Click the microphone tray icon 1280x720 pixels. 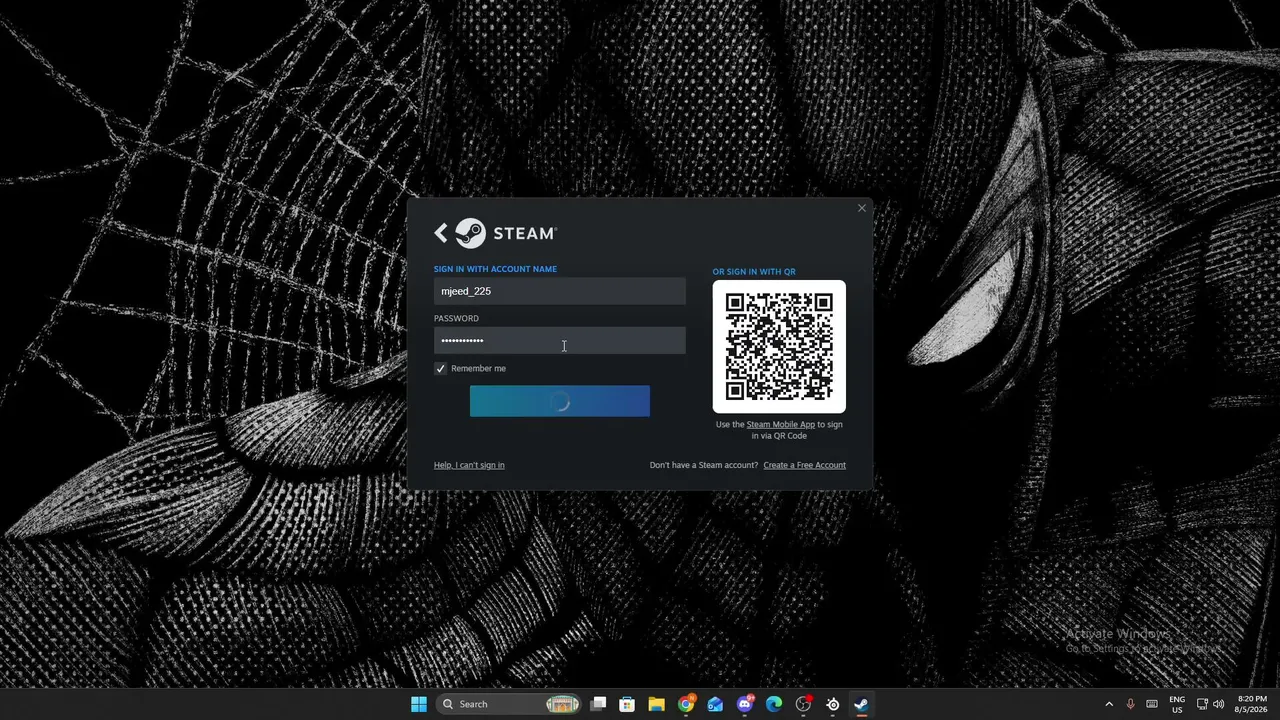(1131, 704)
